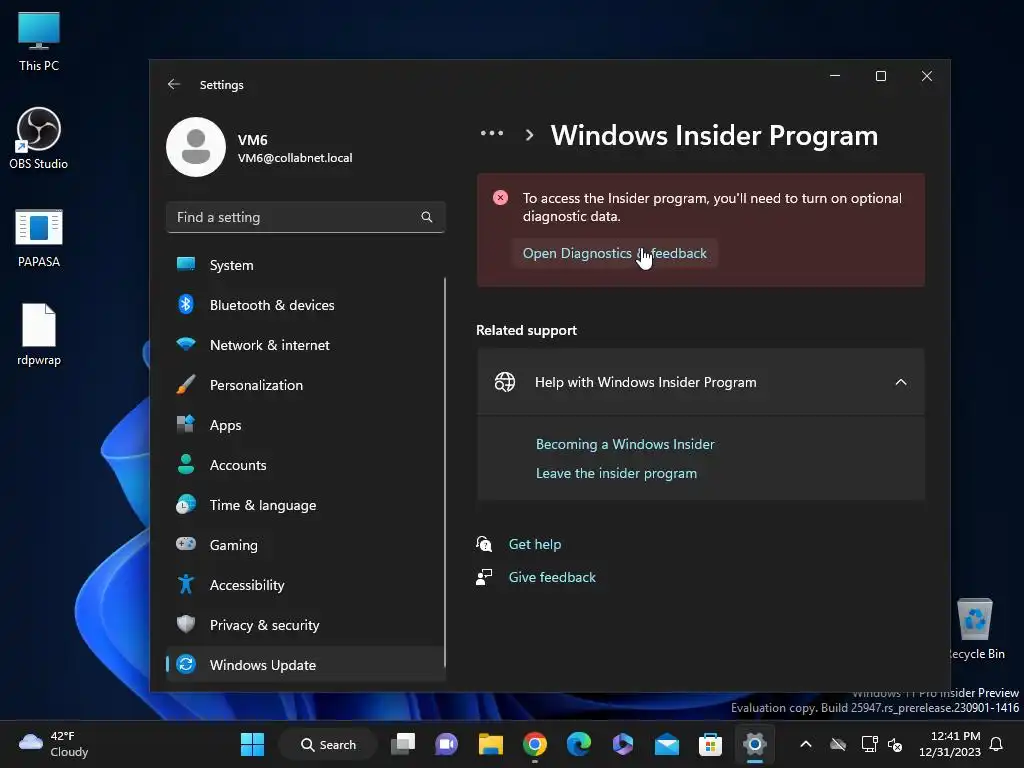Click the muted volume tray icon

click(895, 744)
